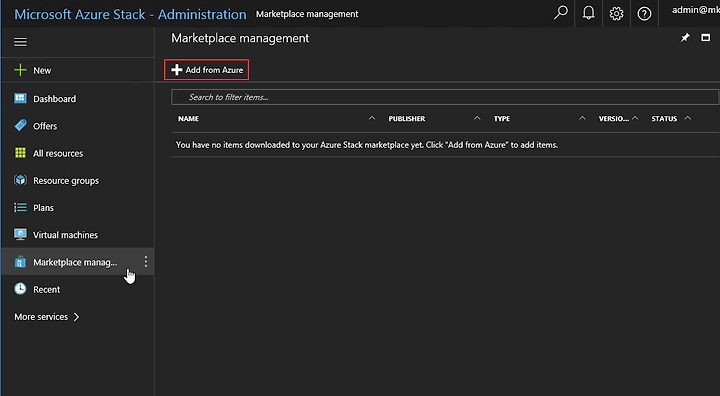
Task: Click the Add from Azure button
Action: point(207,70)
